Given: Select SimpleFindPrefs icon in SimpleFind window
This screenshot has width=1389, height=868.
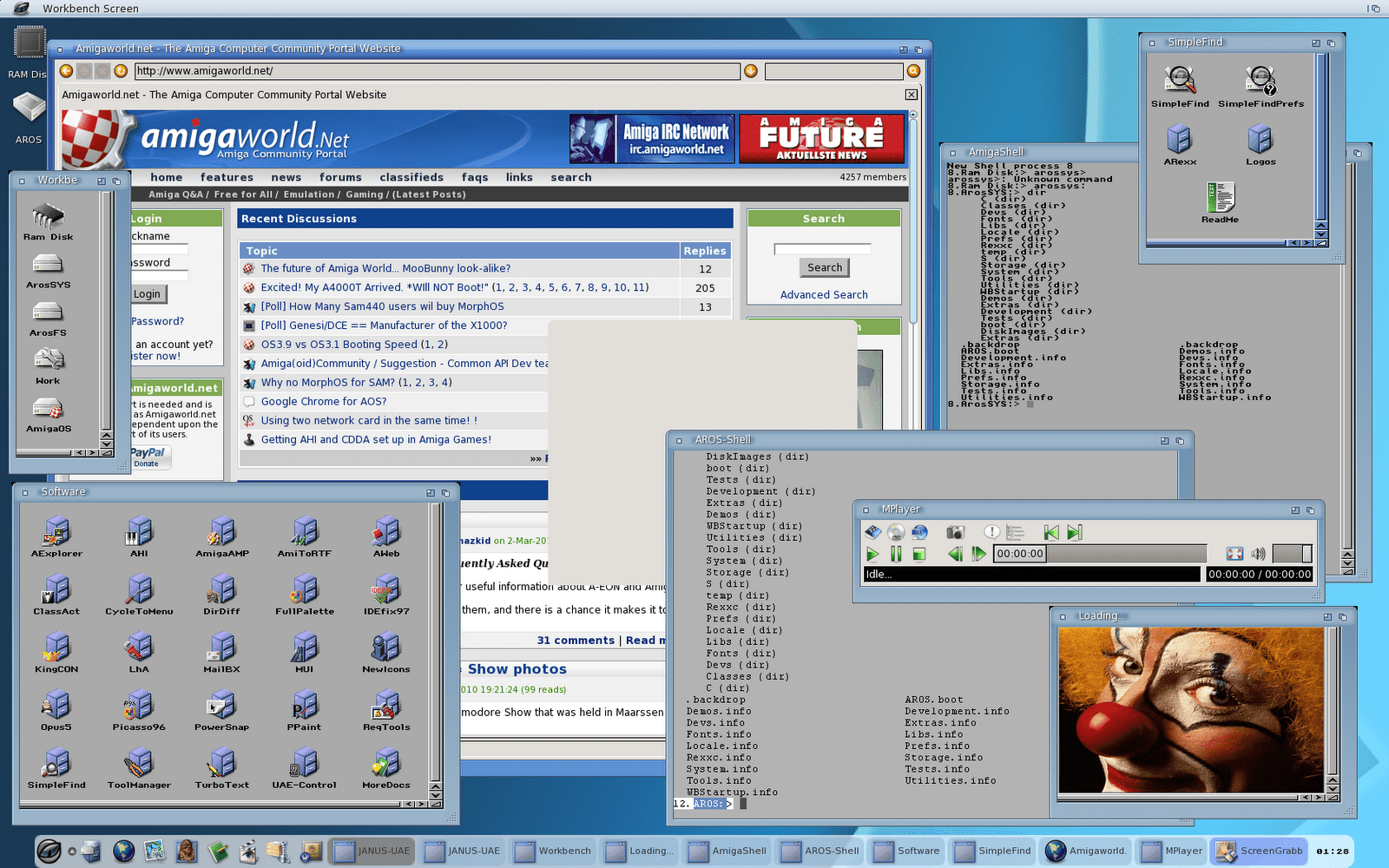Looking at the screenshot, I should tap(1261, 87).
